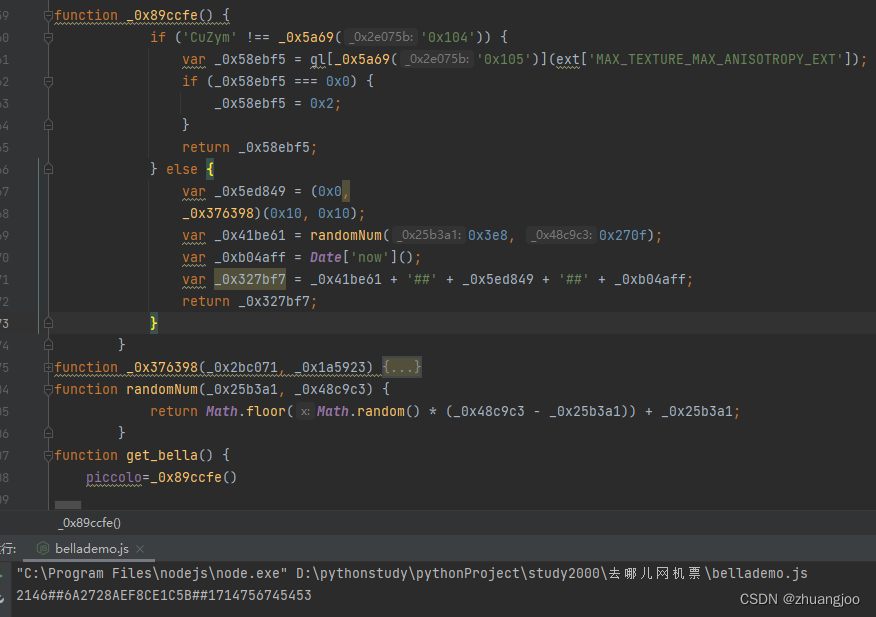Viewport: 876px width, 617px height.
Task: Click the randomNum call on _0x41be61 line
Action: pyautogui.click(x=346, y=235)
